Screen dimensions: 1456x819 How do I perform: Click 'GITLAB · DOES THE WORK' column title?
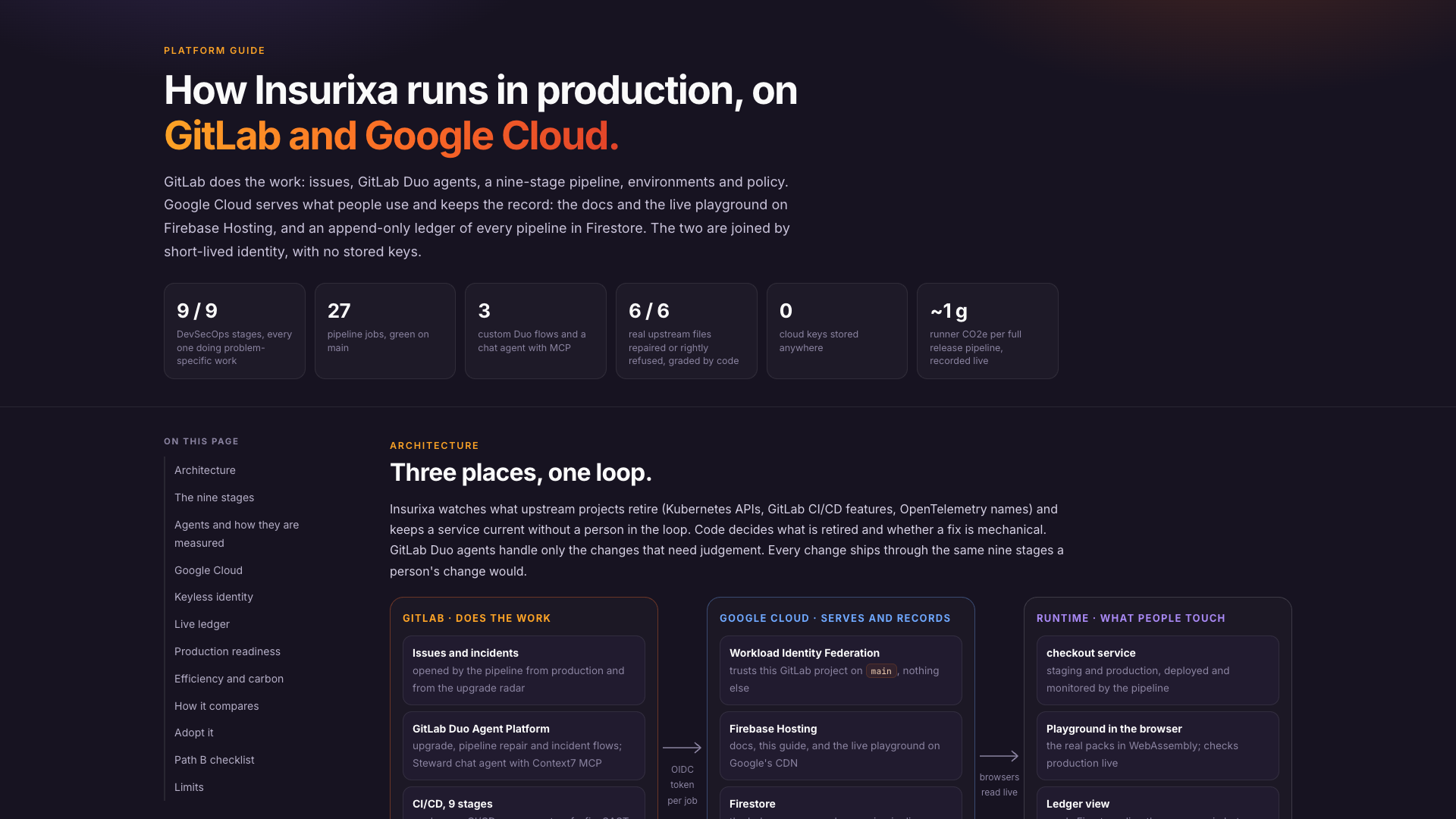coord(476,618)
